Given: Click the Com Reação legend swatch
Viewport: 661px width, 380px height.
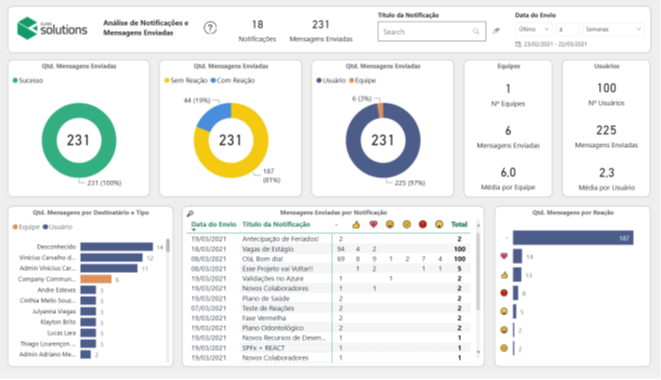Looking at the screenshot, I should tap(213, 80).
